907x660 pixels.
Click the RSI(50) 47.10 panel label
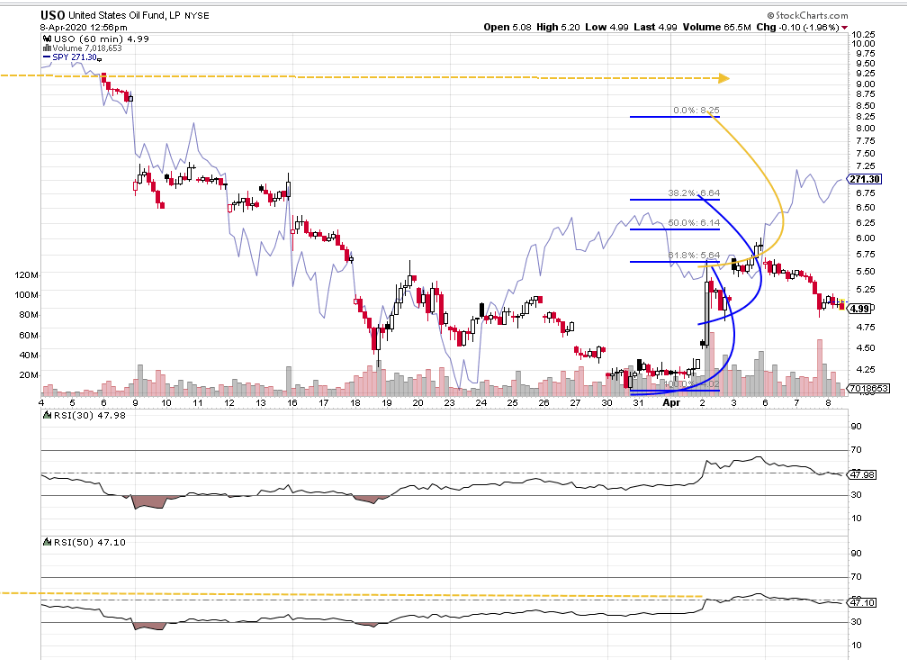click(x=90, y=543)
